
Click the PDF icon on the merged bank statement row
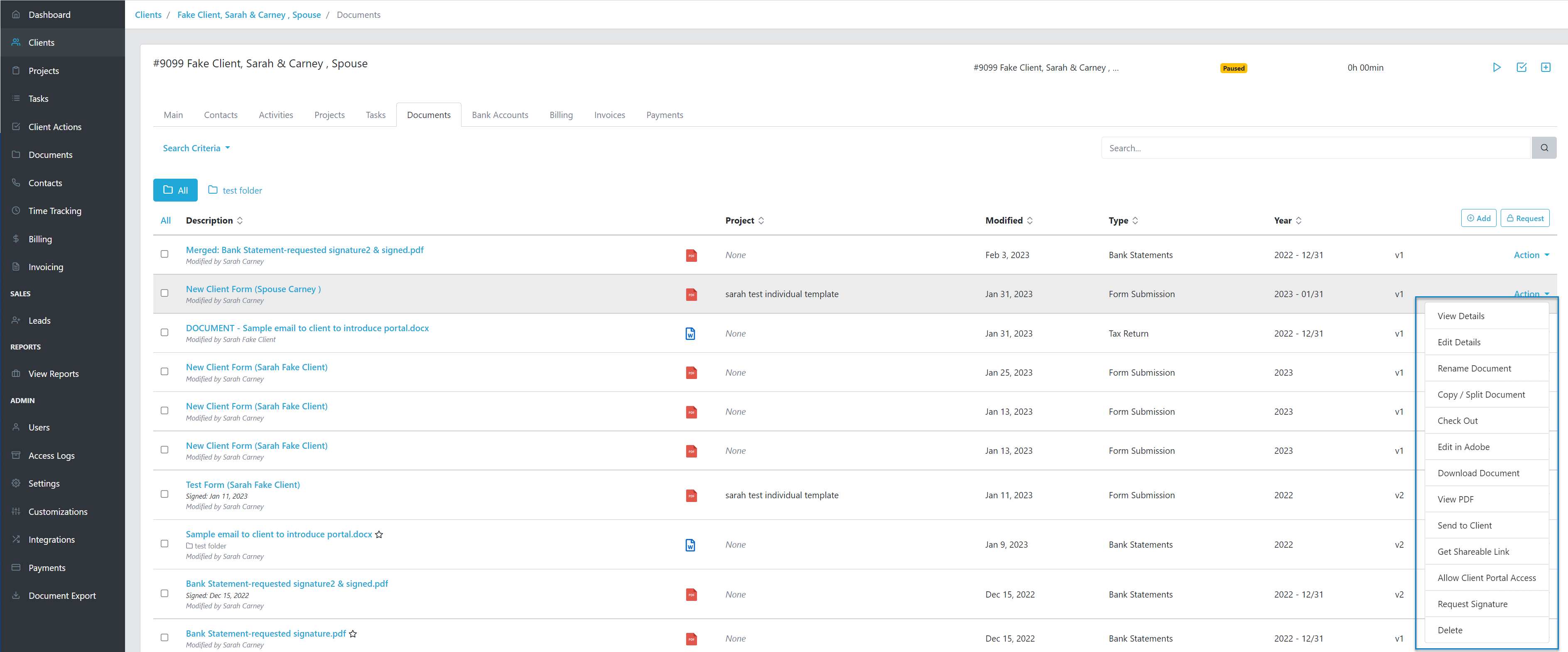pos(692,255)
